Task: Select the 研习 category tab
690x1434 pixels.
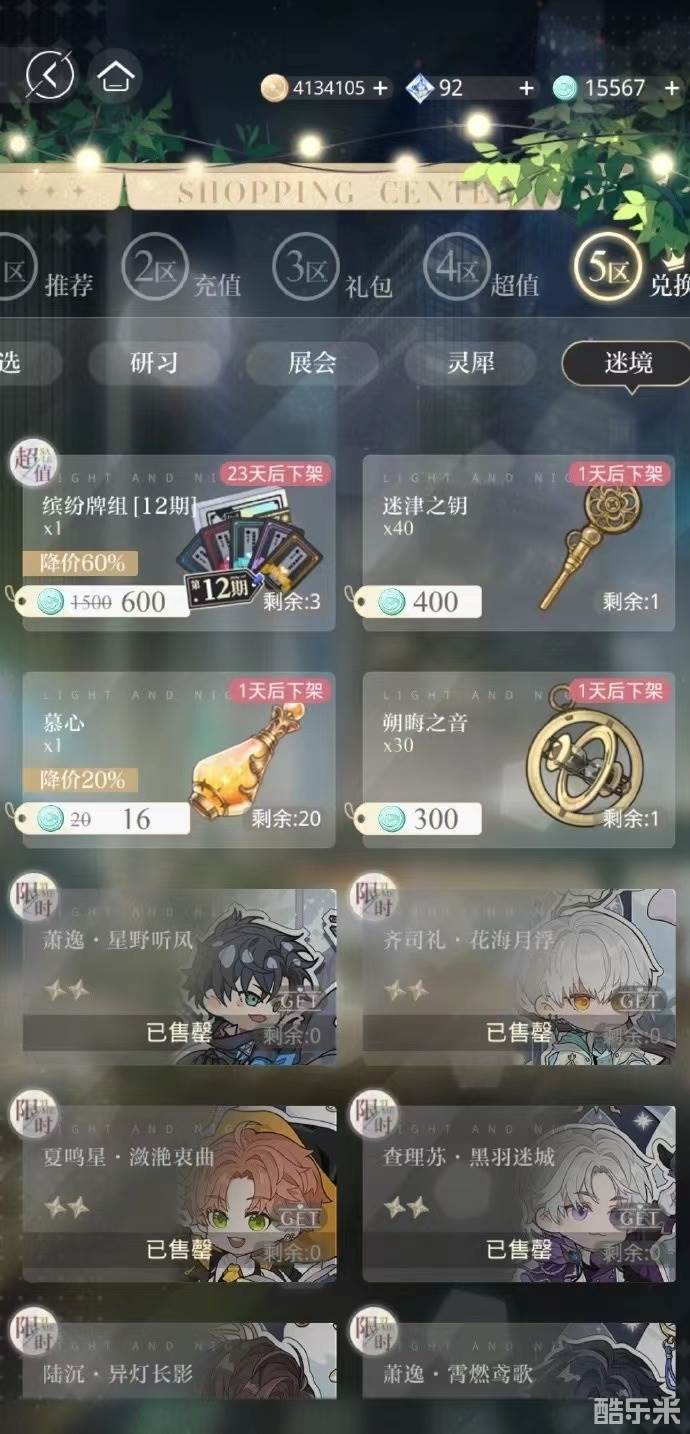Action: (x=154, y=363)
